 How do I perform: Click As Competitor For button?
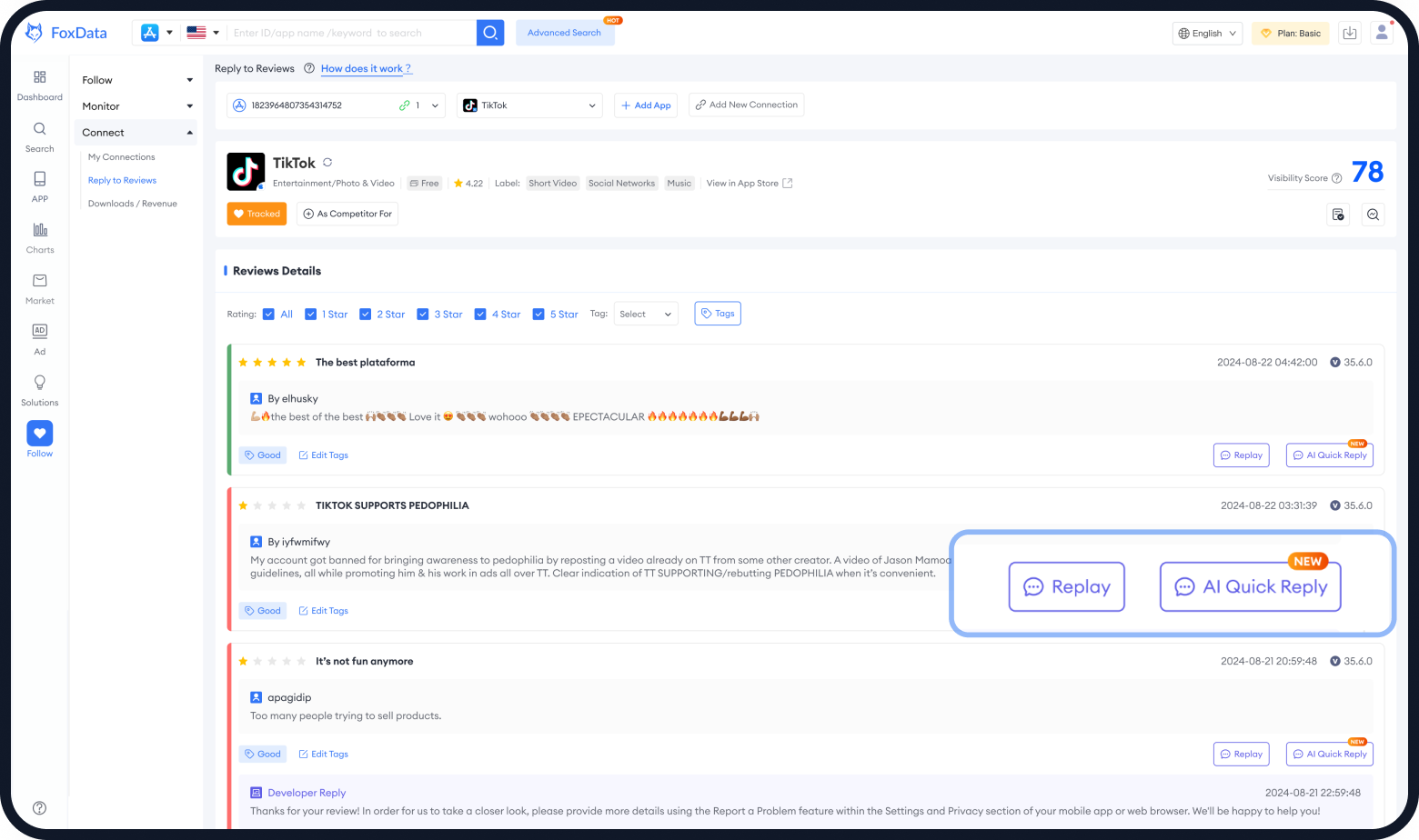click(347, 214)
